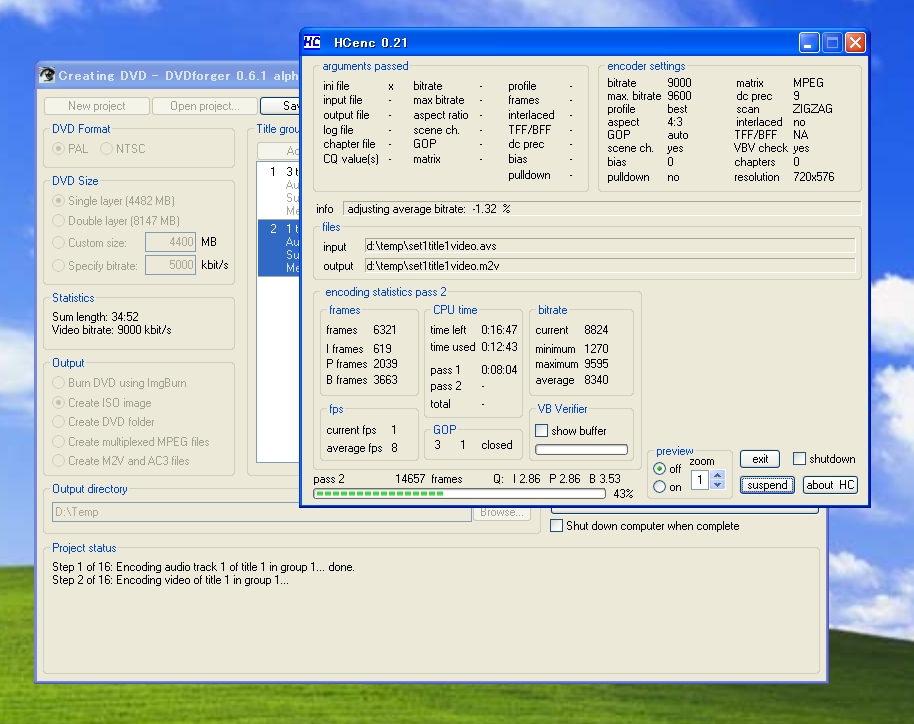Click the D:\Temp output directory field
The height and width of the screenshot is (724, 914).
click(x=262, y=512)
